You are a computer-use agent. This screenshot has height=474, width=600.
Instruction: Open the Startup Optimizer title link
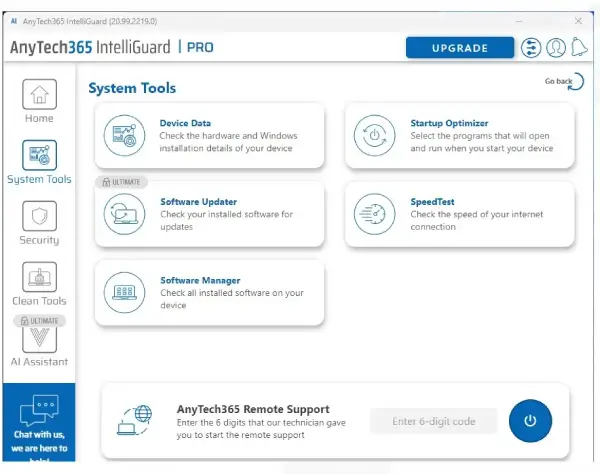tap(449, 123)
